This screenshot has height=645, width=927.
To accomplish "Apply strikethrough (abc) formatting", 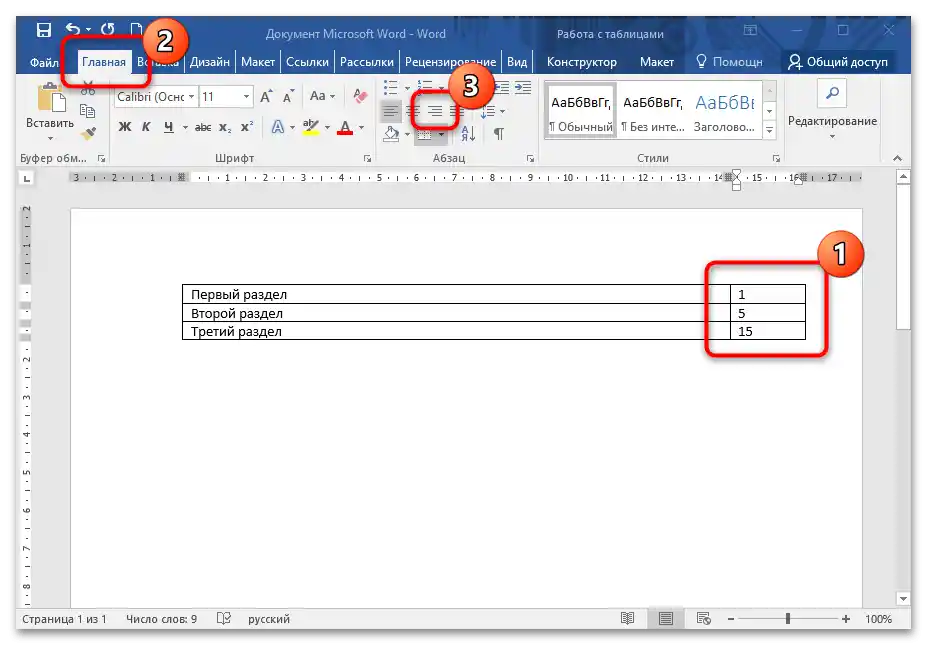I will tap(203, 127).
